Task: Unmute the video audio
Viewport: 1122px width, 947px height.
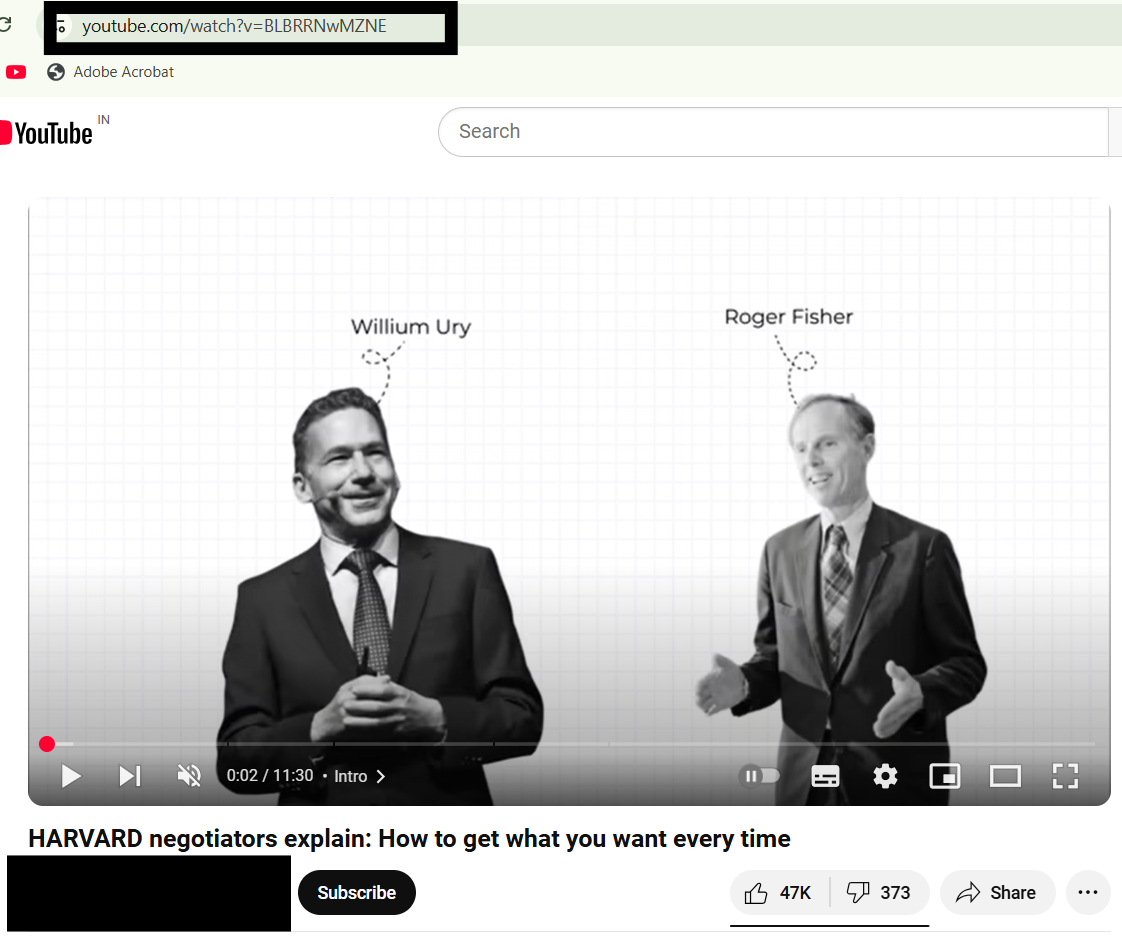Action: (189, 776)
